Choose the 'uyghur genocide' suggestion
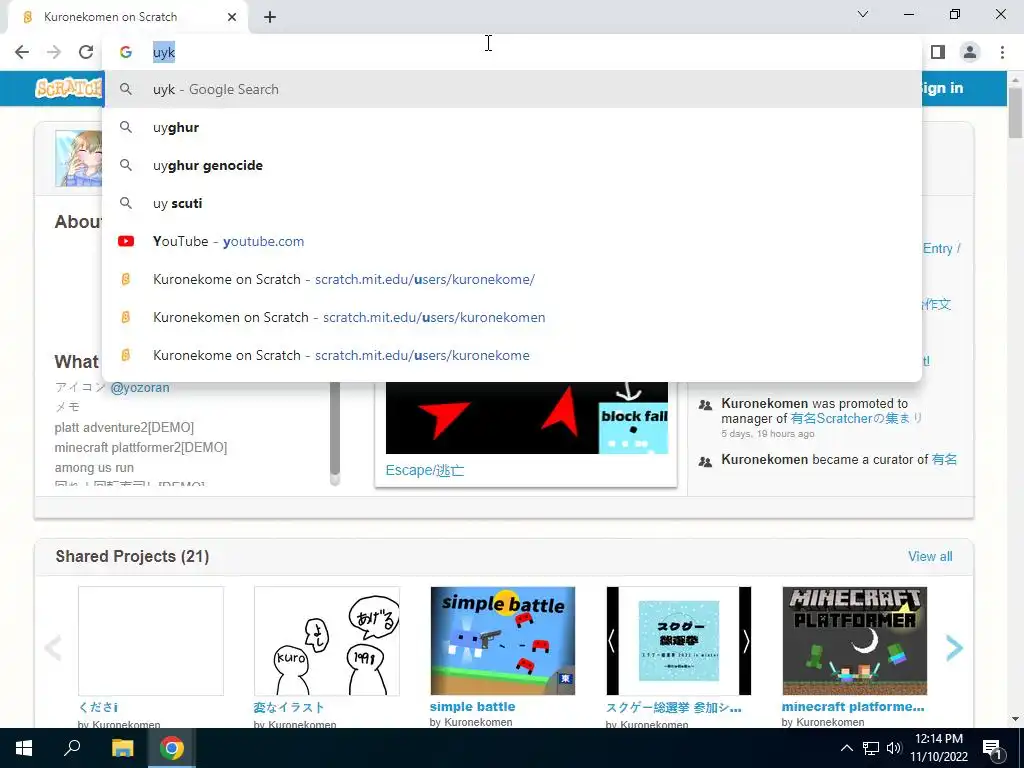1024x768 pixels. [x=512, y=165]
